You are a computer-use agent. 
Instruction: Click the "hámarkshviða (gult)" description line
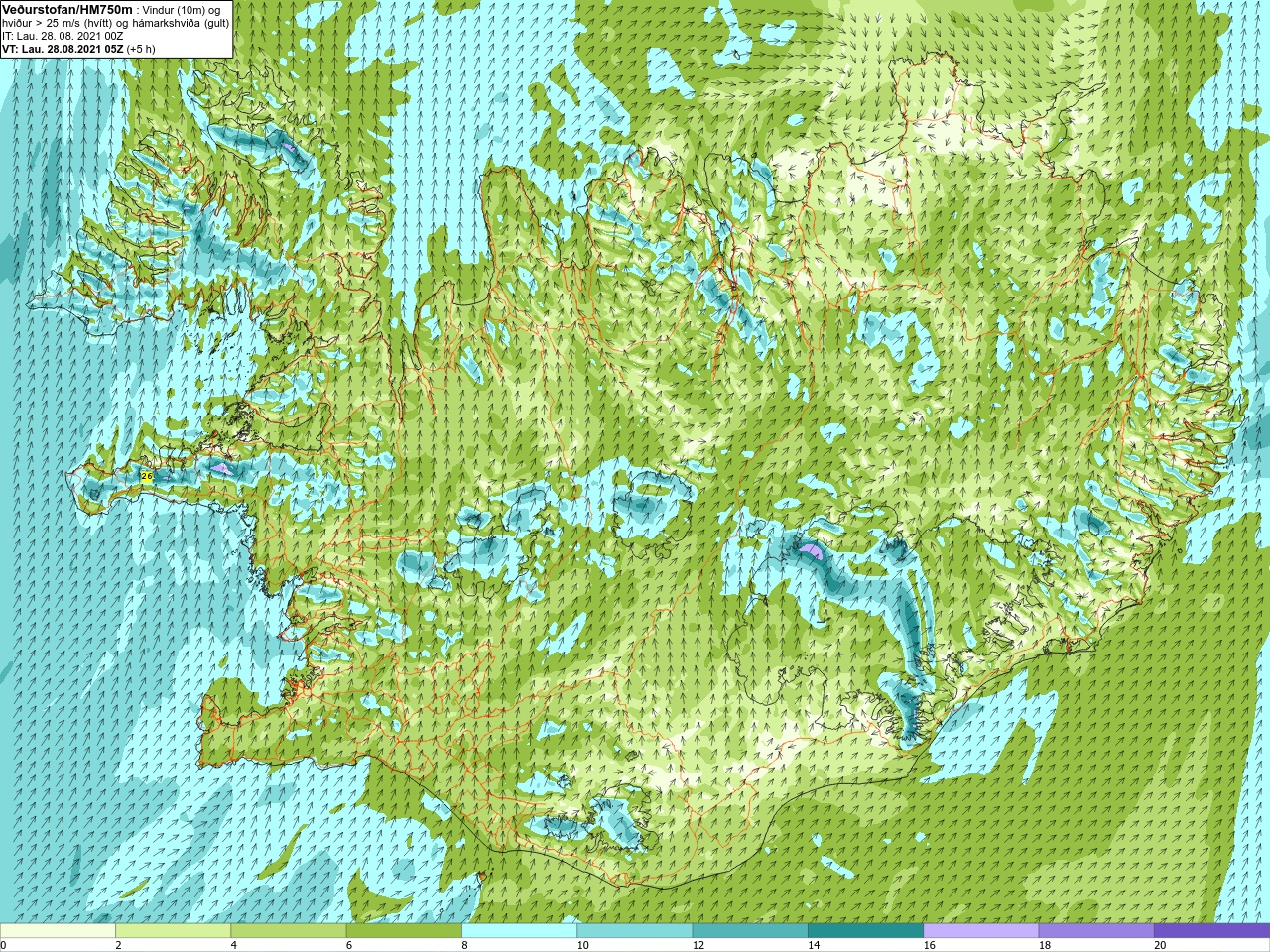(x=180, y=22)
